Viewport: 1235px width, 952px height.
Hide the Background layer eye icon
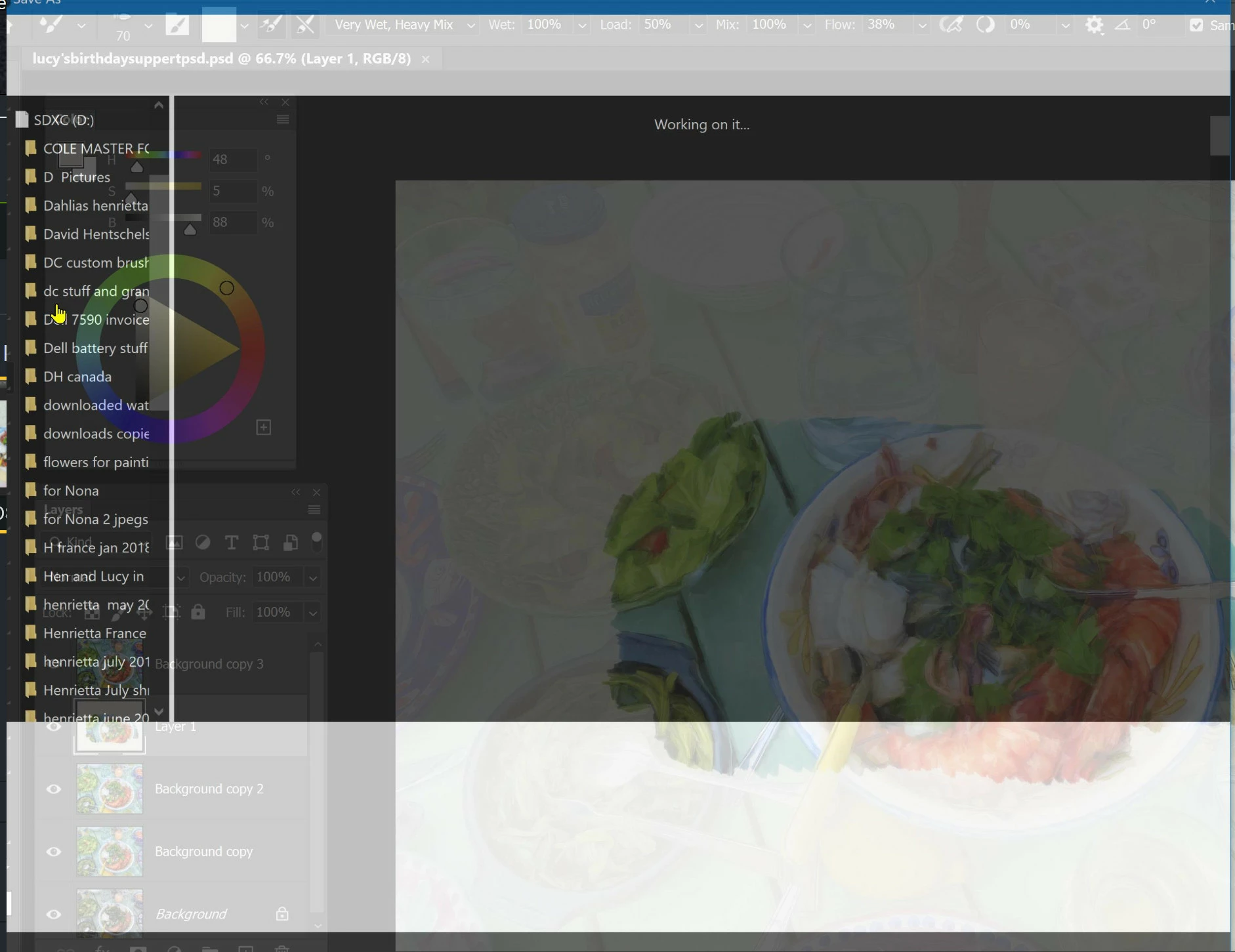[54, 914]
